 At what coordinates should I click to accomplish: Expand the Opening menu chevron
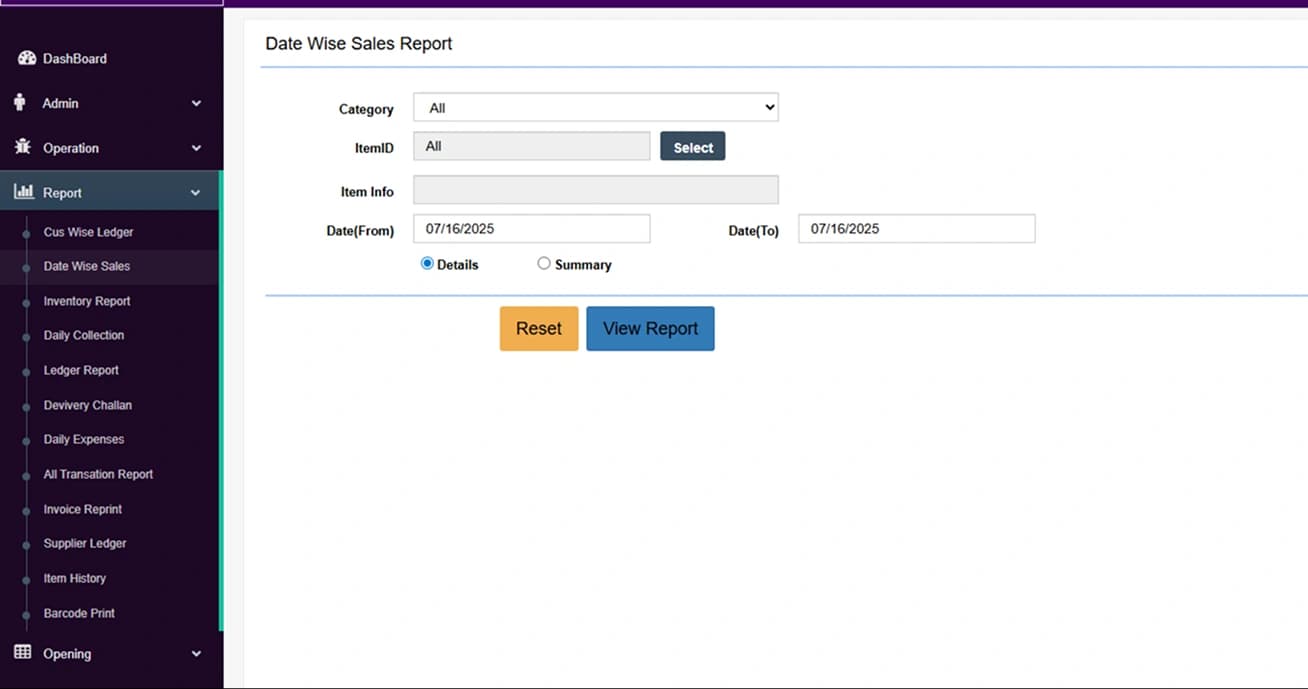[x=196, y=654]
